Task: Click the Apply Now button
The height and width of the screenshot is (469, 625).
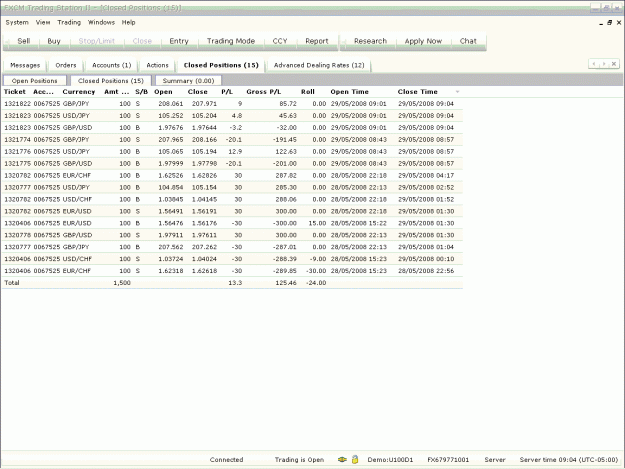Action: [423, 41]
